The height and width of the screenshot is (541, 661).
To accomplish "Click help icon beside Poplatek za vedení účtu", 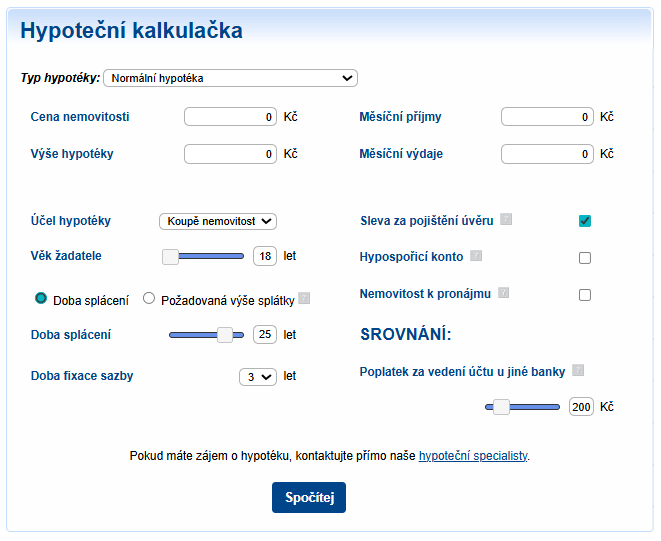I will pos(578,370).
